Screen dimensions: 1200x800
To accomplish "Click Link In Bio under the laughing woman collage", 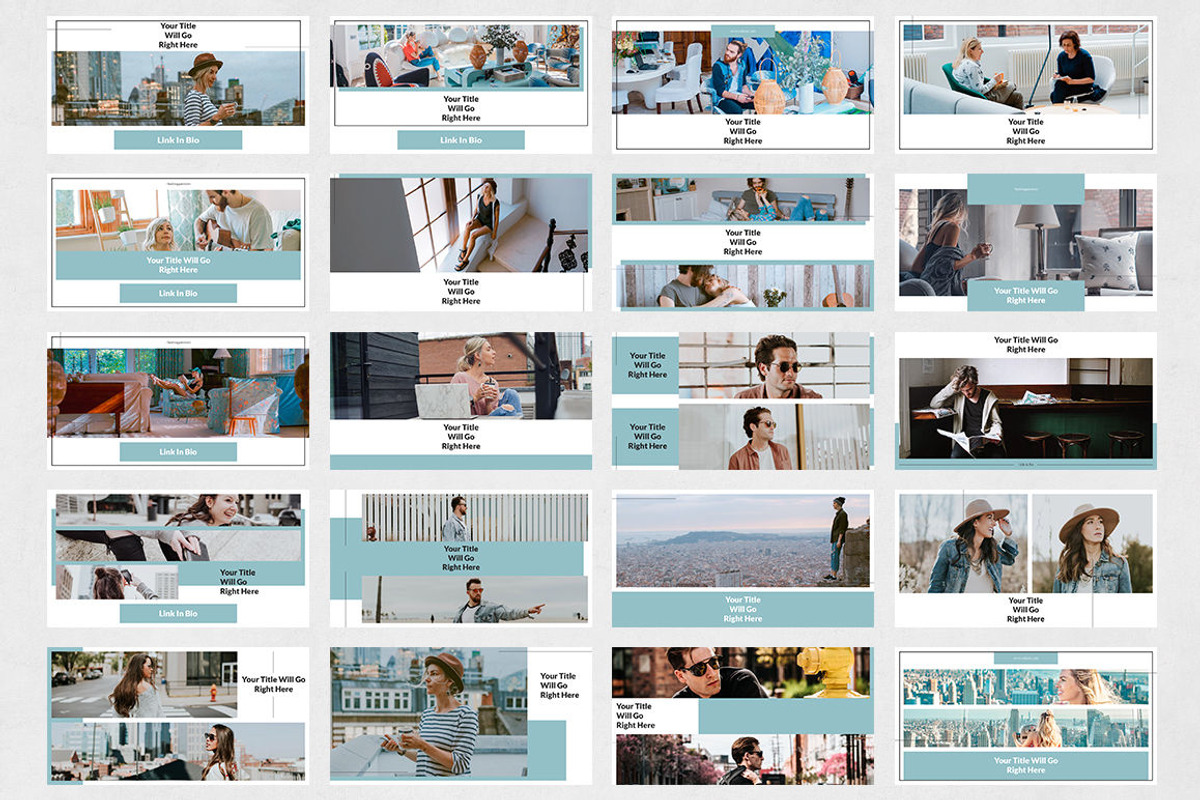I will (178, 613).
